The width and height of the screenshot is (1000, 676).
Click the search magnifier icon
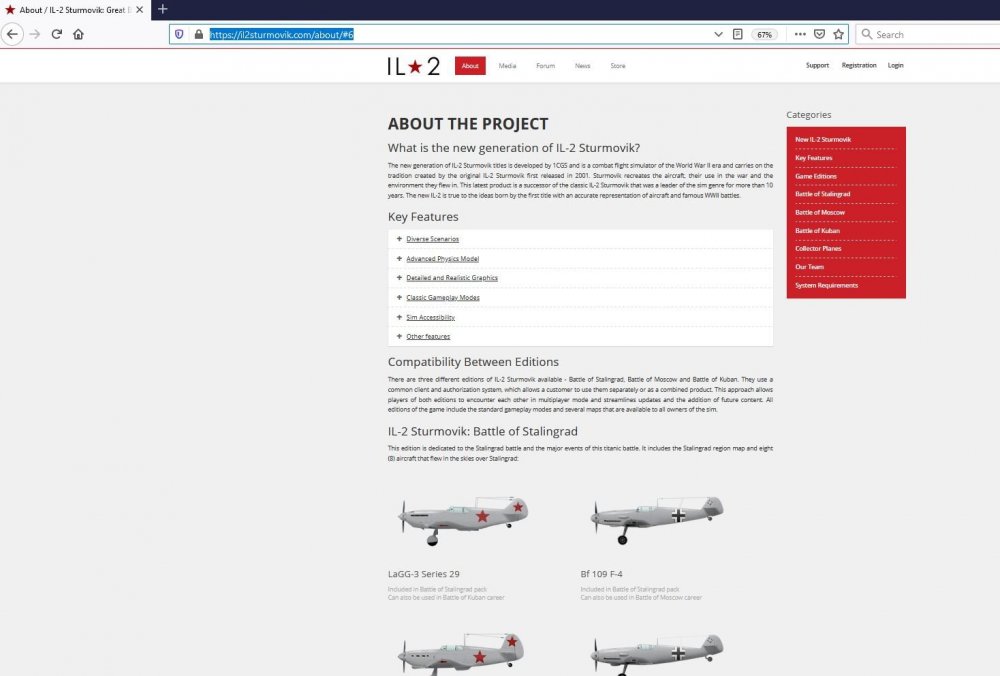click(866, 33)
